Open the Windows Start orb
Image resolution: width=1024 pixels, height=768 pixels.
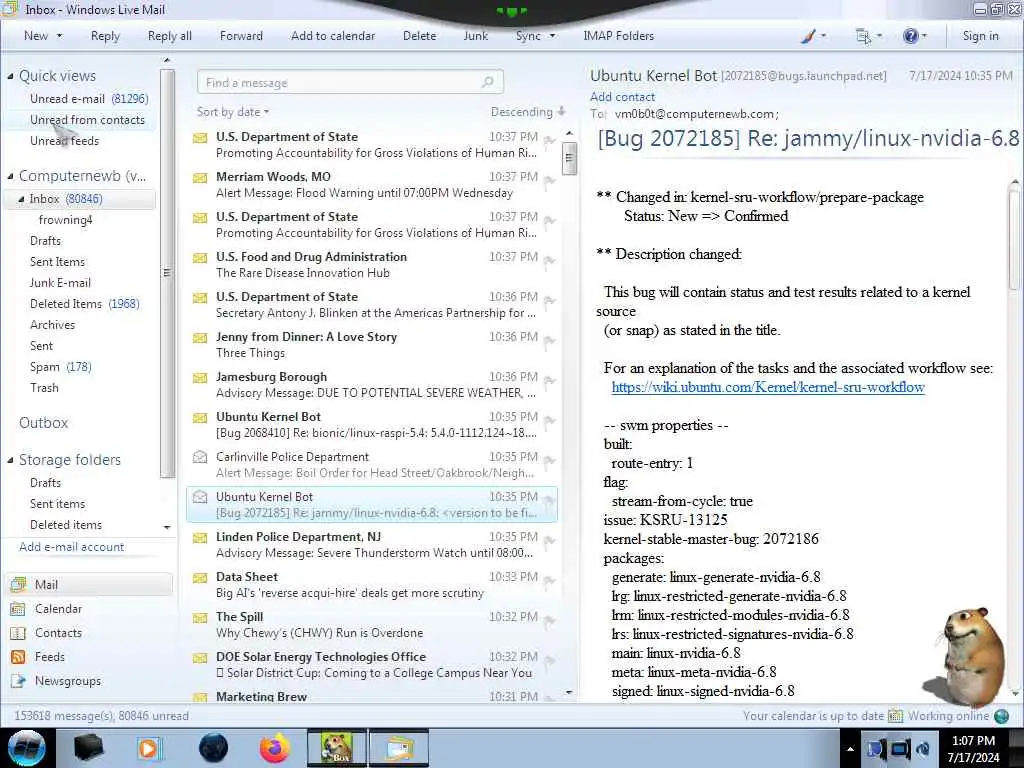(27, 748)
